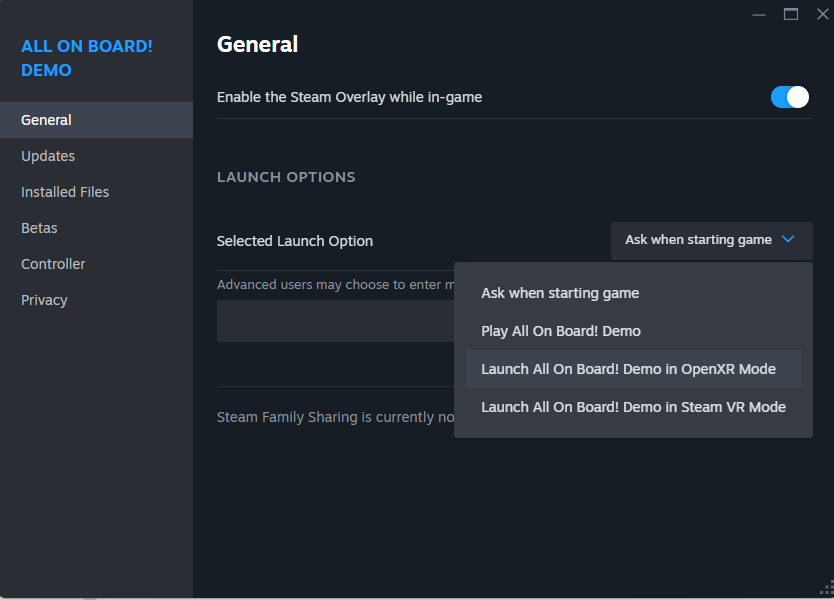Click the Steam Family Sharing notice text
The image size is (834, 600).
[x=336, y=417]
